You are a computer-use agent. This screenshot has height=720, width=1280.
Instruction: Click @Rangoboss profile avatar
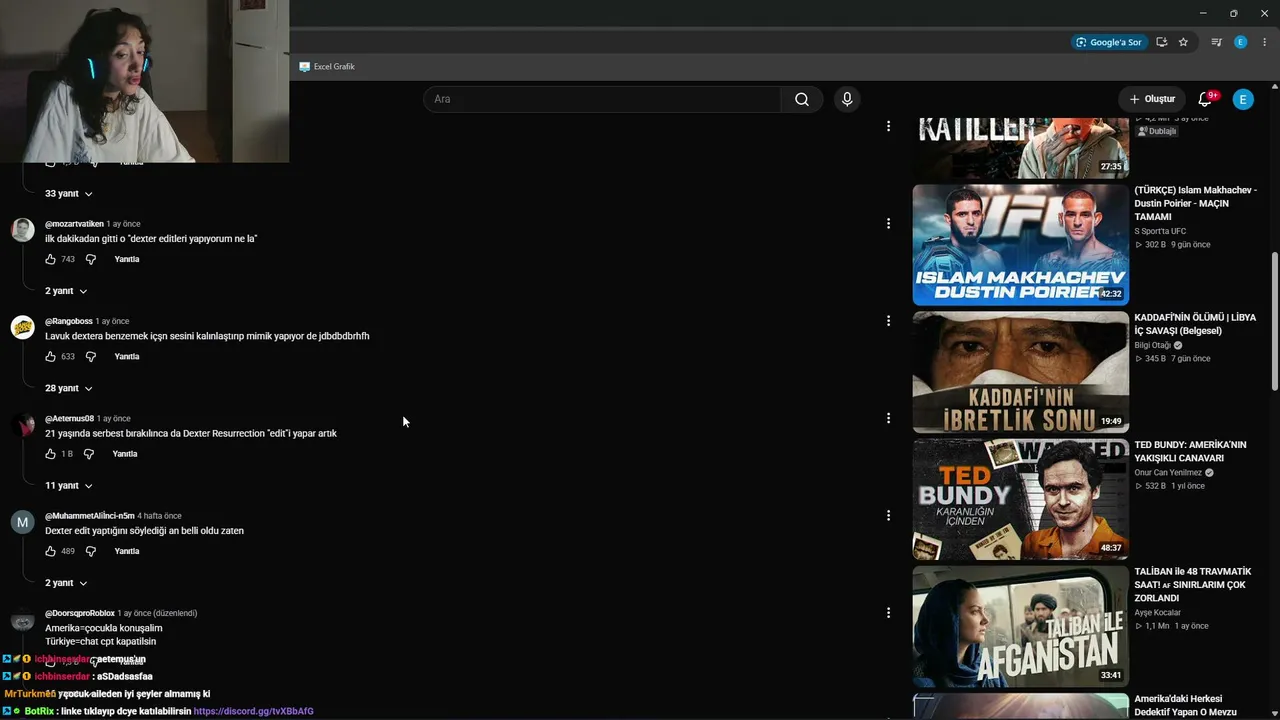(x=22, y=327)
